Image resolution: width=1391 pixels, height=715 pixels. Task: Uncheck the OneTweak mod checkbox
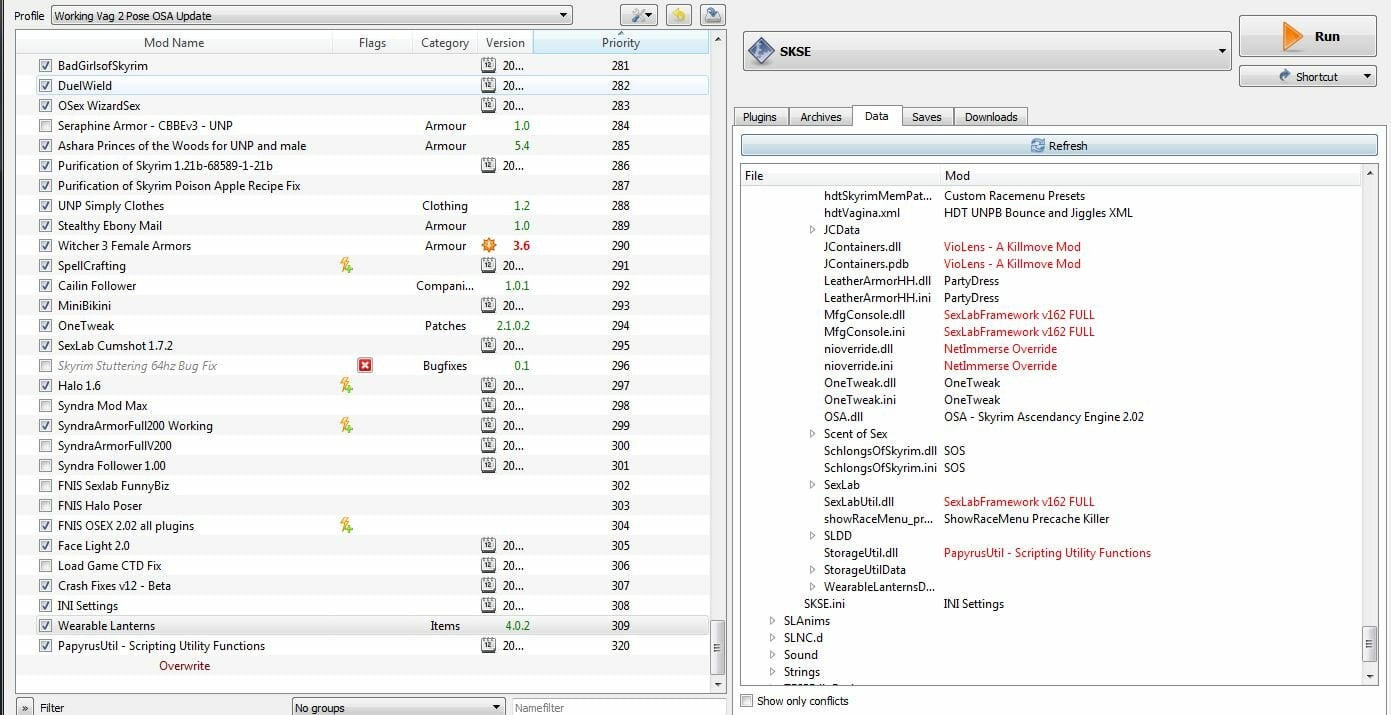click(45, 326)
